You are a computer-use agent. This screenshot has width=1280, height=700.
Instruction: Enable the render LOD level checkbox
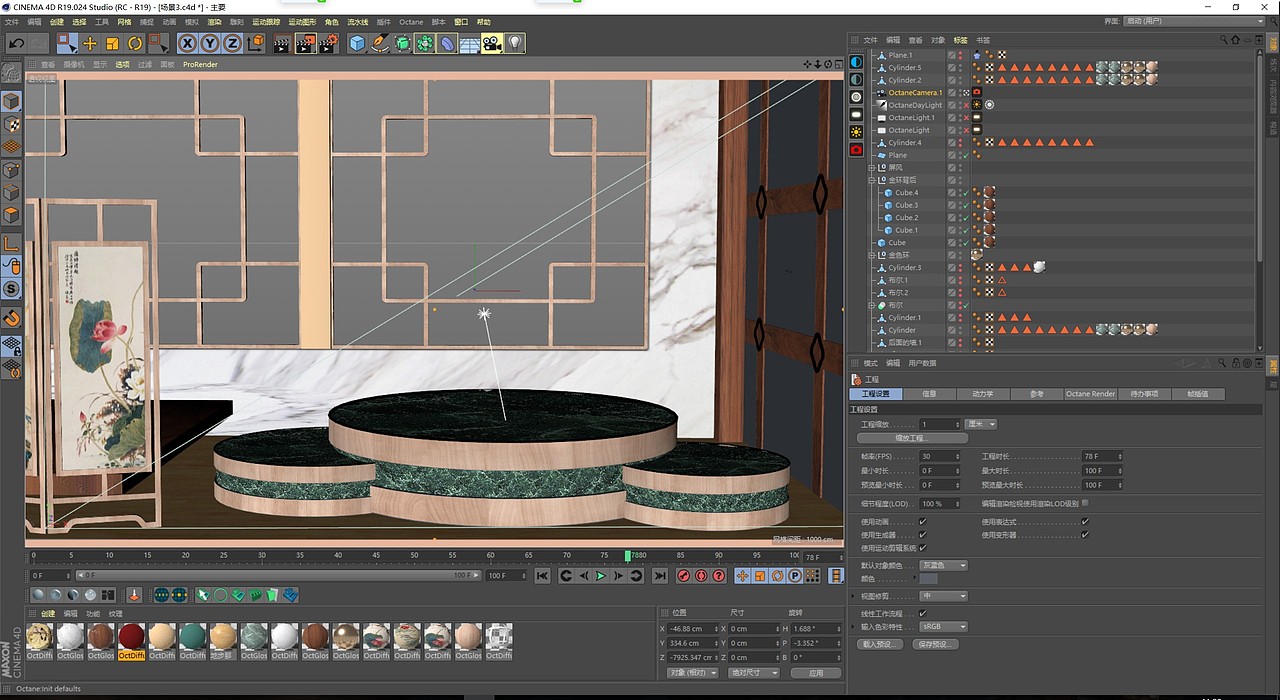tap(1085, 503)
